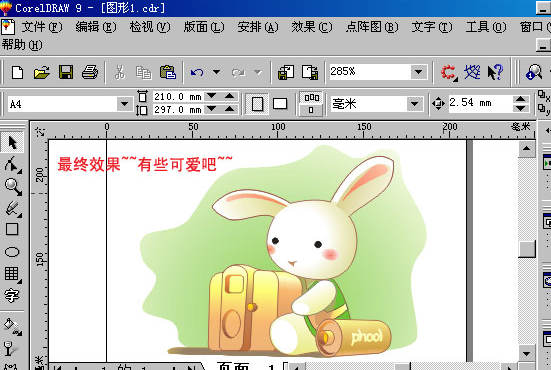The image size is (551, 370).
Task: Open the 工具(O) menu
Action: tap(486, 27)
